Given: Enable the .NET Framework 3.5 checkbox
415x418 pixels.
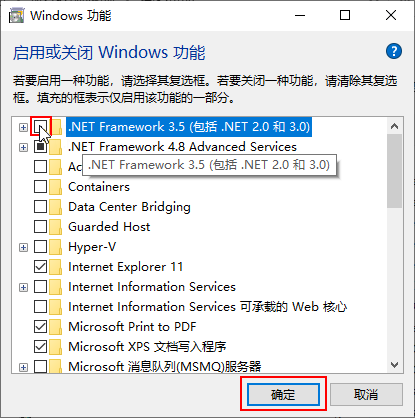Looking at the screenshot, I should [x=40, y=127].
